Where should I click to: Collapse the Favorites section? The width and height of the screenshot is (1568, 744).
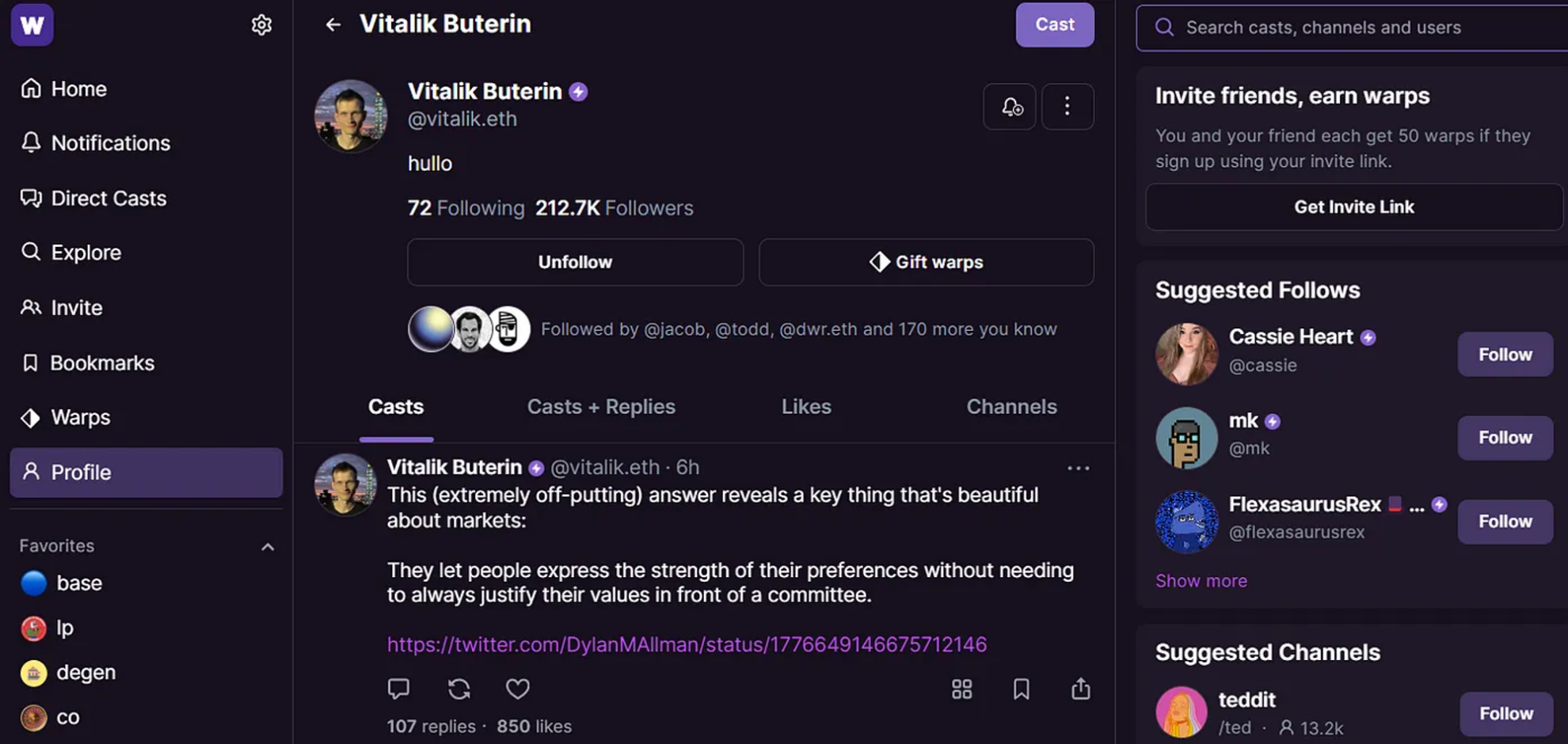point(268,547)
